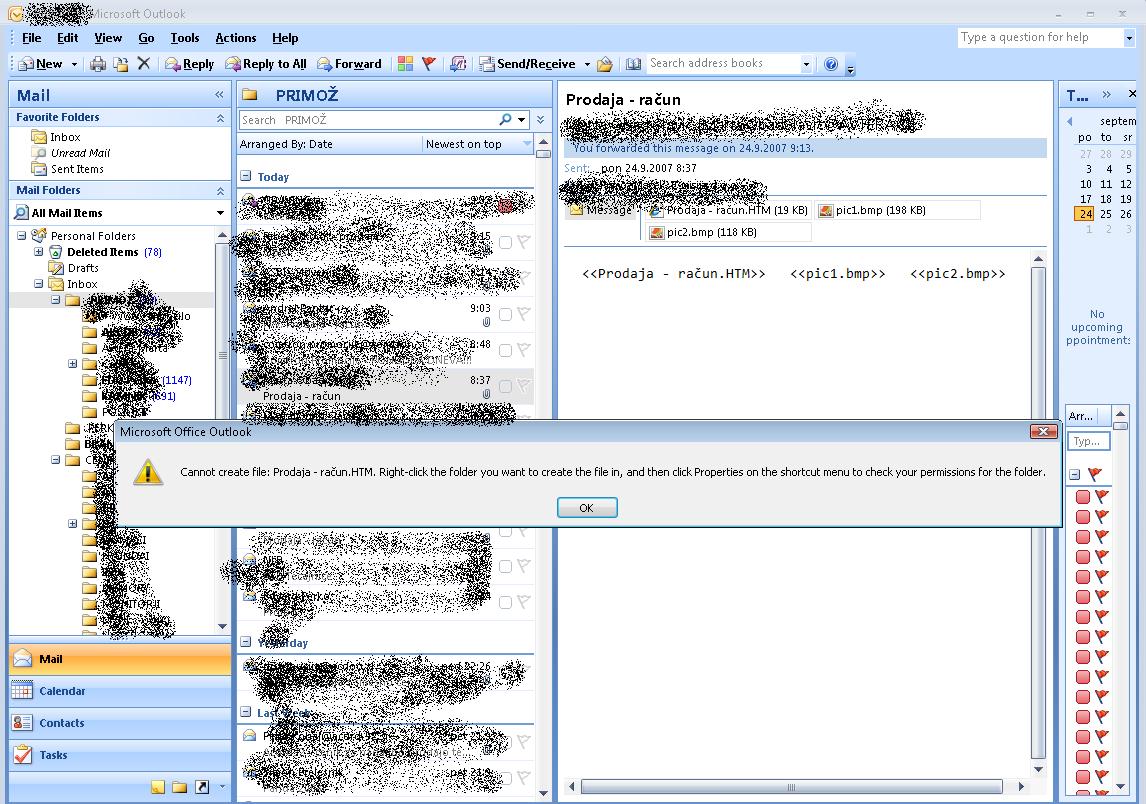Switch to the Tasks navigation button

[x=120, y=755]
